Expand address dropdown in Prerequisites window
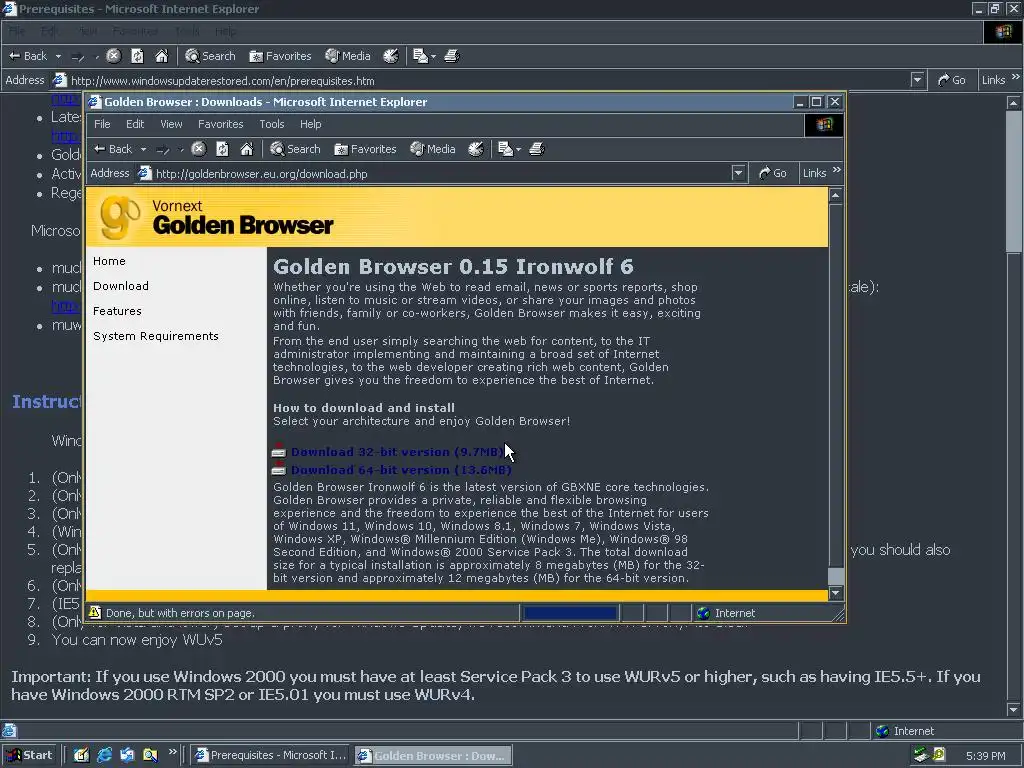Viewport: 1024px width, 768px height. coord(918,80)
